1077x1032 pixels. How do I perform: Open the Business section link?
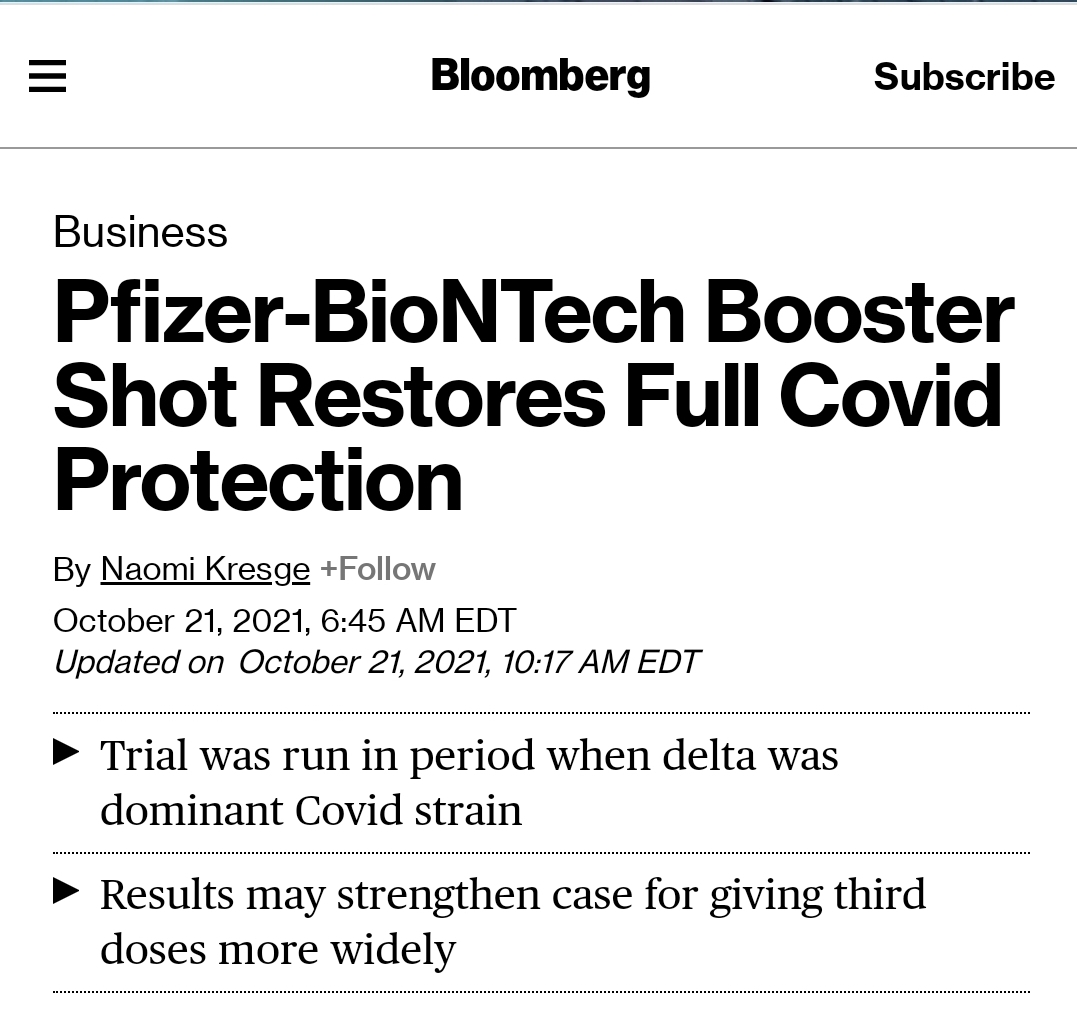[x=140, y=232]
